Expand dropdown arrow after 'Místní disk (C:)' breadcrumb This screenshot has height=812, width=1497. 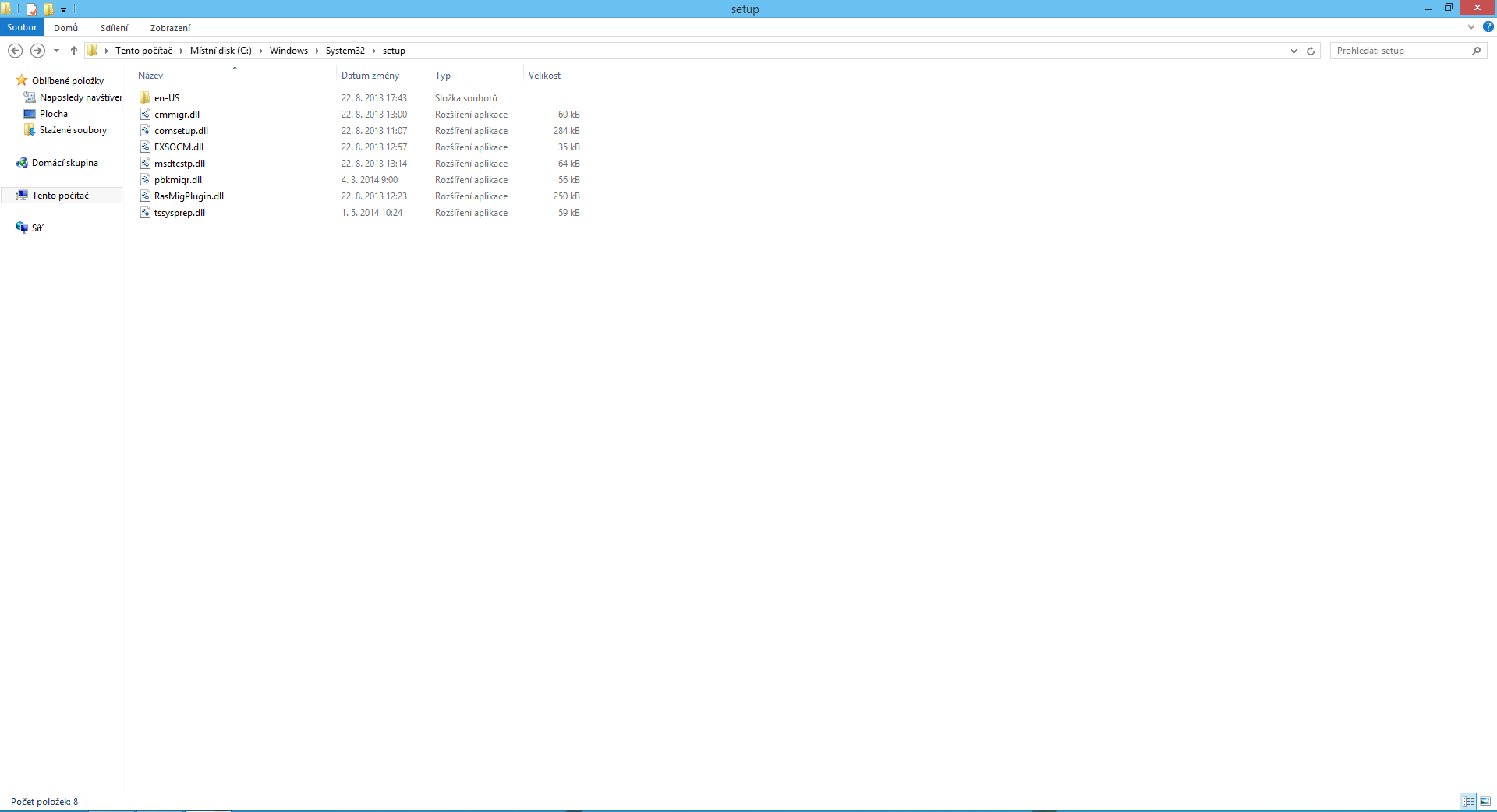[x=261, y=51]
